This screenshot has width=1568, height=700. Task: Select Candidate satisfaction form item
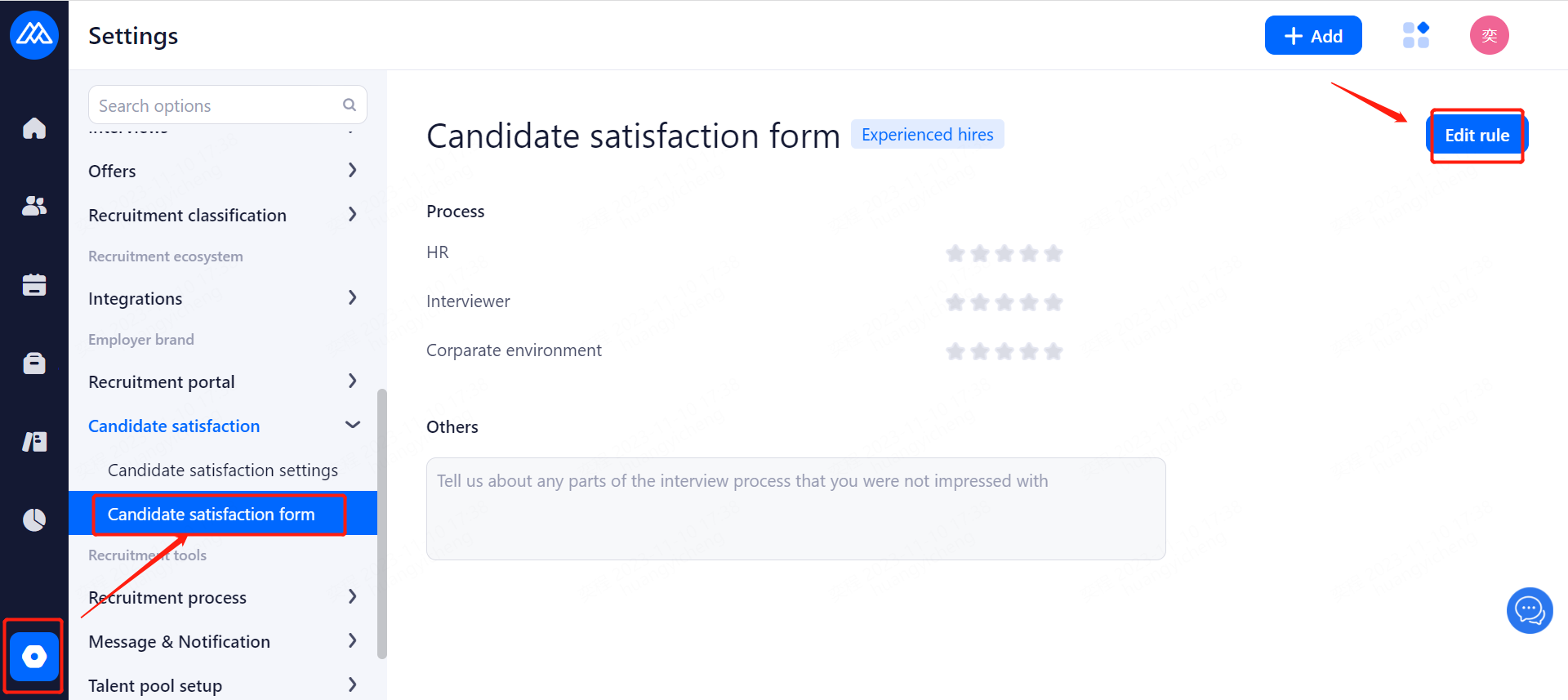point(212,514)
